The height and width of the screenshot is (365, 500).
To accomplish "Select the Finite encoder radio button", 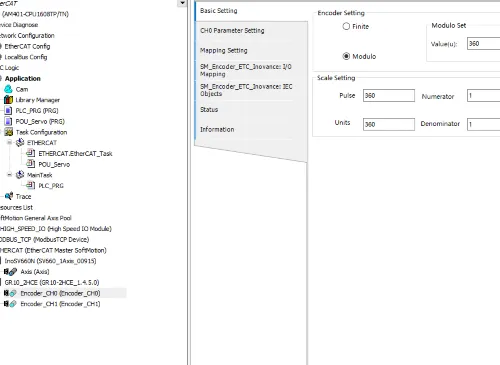I will (346, 26).
